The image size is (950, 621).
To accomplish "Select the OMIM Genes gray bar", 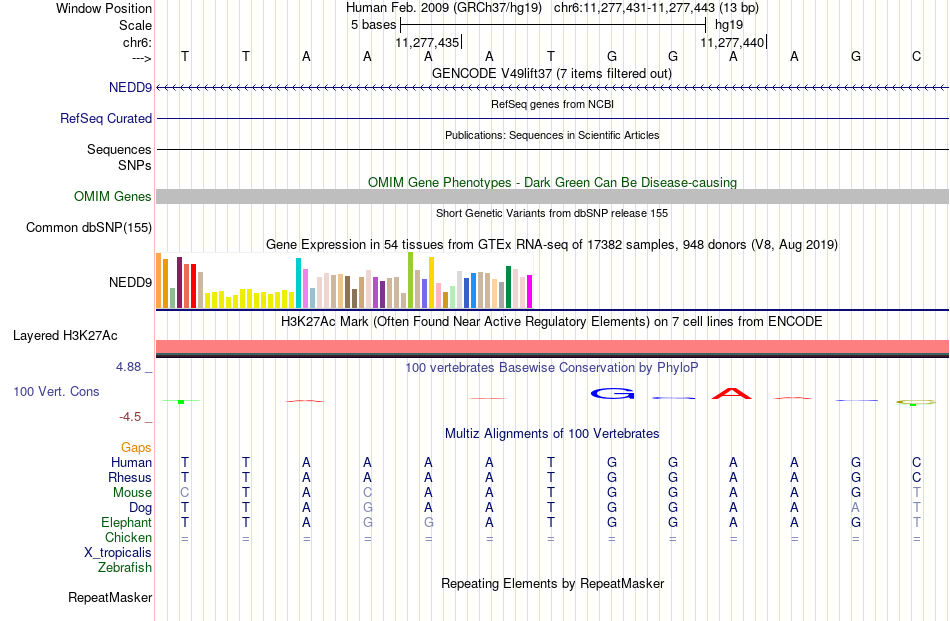I will 552,196.
